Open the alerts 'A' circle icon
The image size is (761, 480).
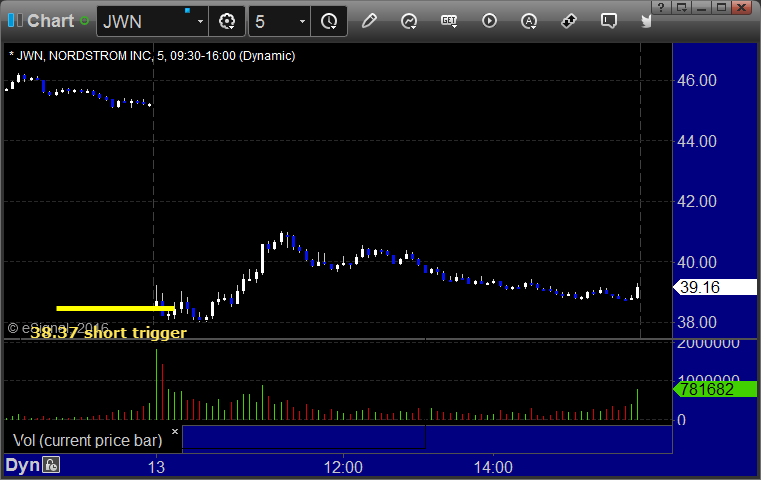click(529, 21)
